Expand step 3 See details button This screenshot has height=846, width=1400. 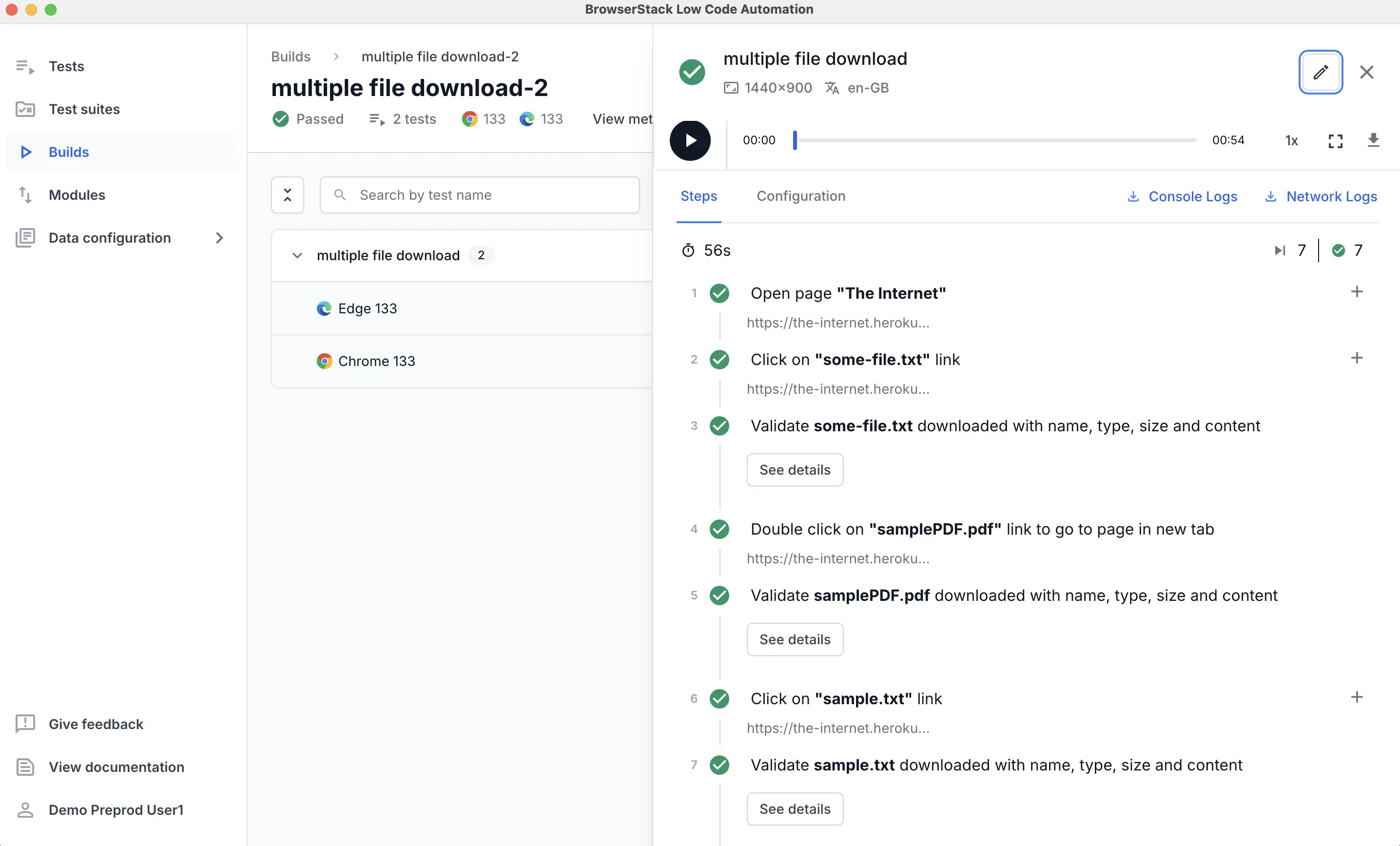(x=794, y=469)
